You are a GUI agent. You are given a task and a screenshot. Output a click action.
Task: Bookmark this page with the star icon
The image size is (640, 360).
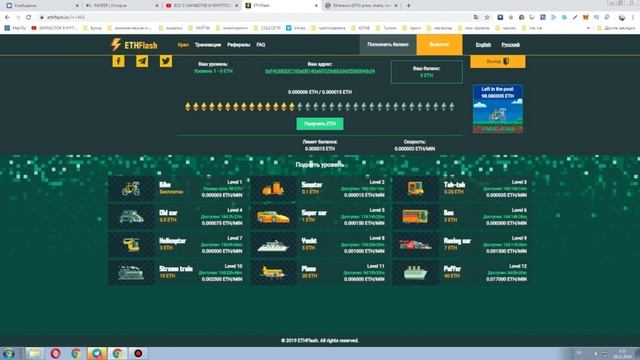tap(487, 17)
